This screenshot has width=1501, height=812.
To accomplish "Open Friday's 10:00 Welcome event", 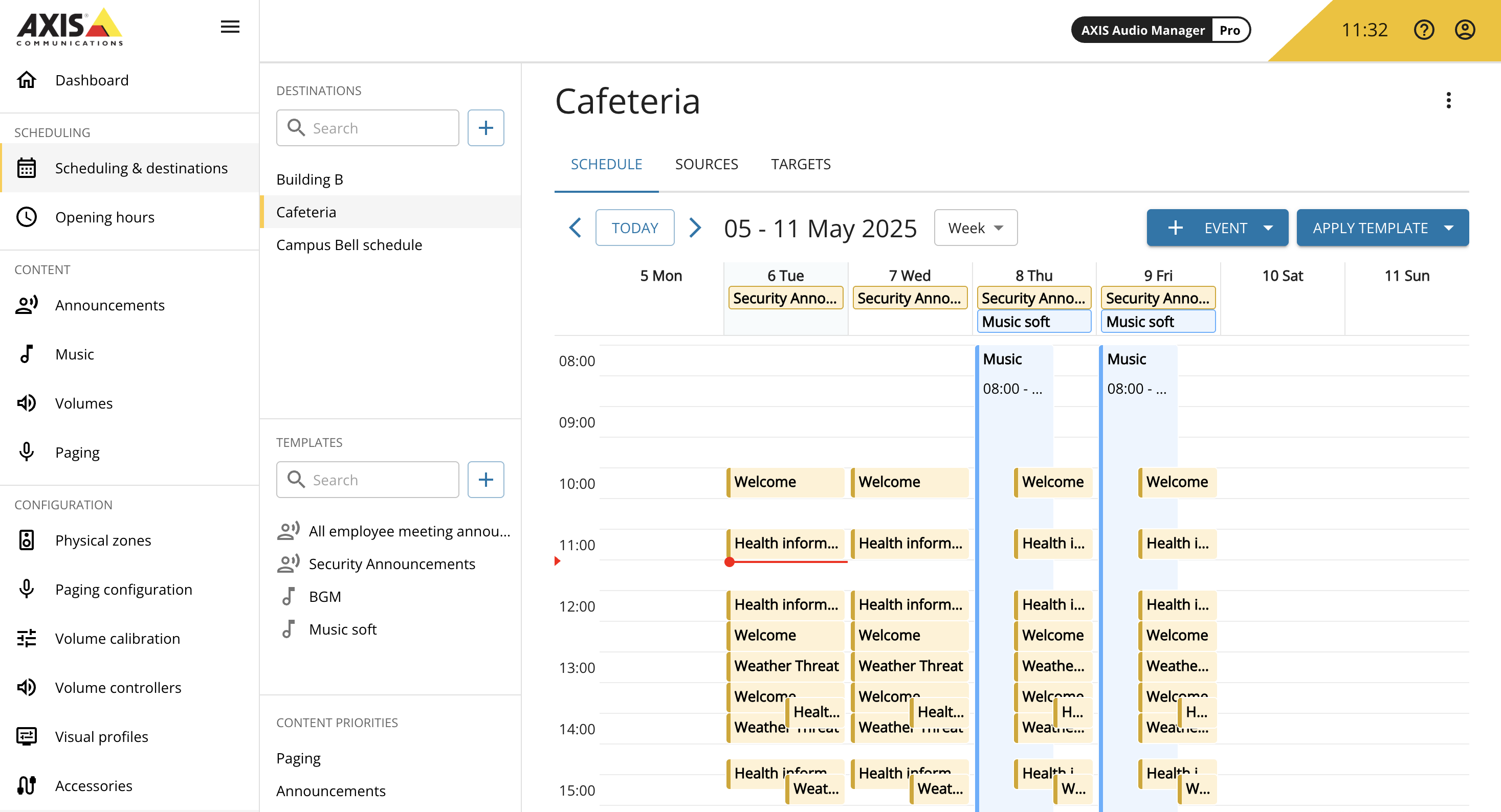I will click(x=1177, y=482).
